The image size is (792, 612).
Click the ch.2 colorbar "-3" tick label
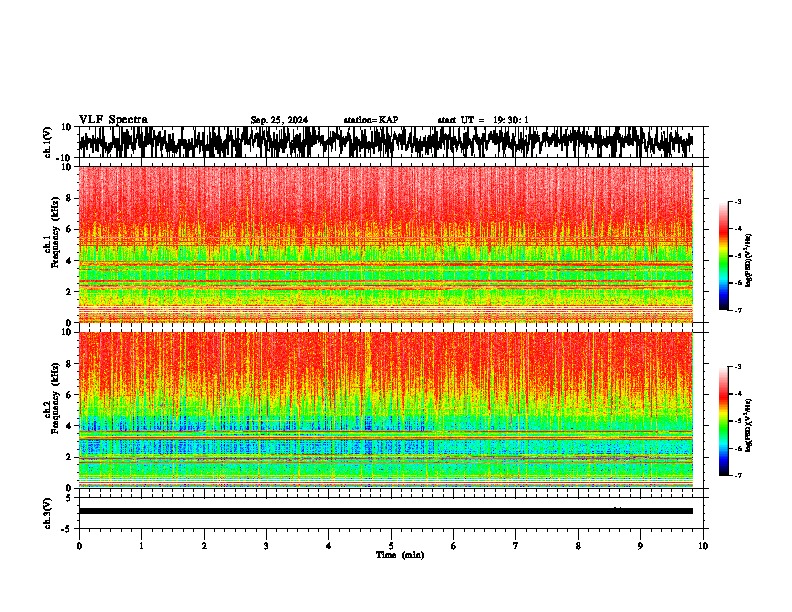point(738,367)
